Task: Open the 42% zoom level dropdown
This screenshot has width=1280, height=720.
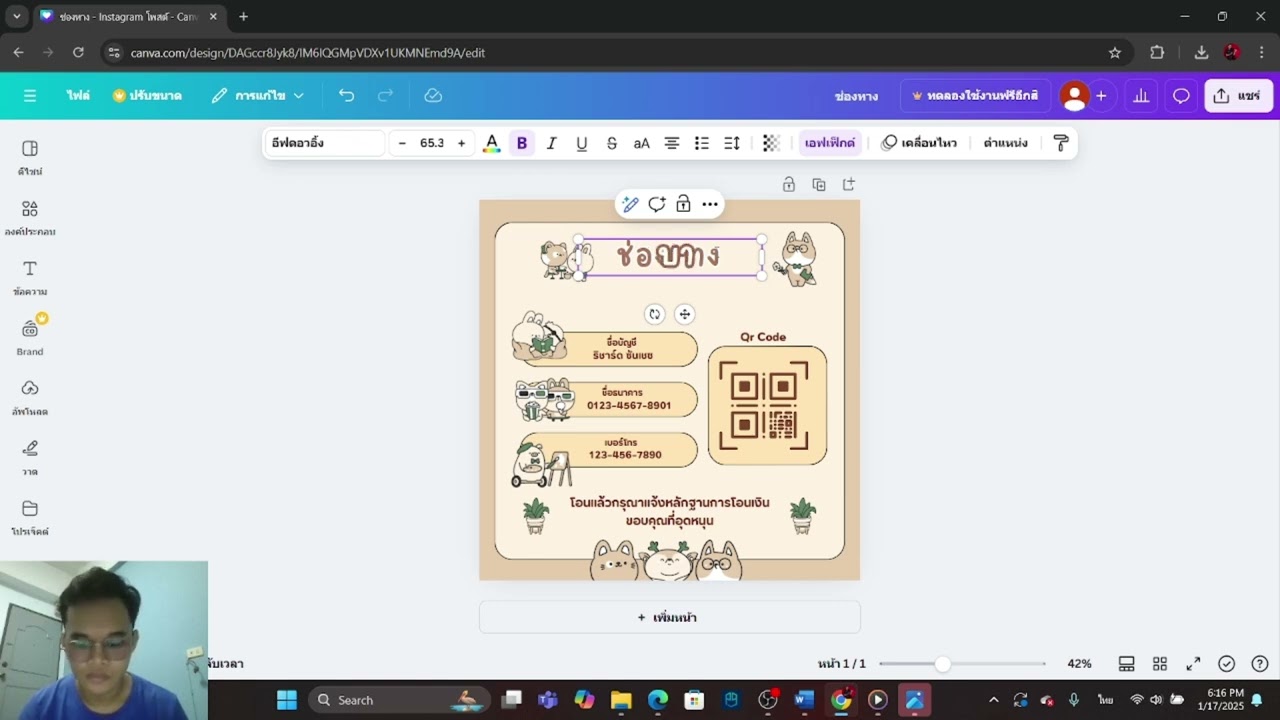Action: [1079, 664]
